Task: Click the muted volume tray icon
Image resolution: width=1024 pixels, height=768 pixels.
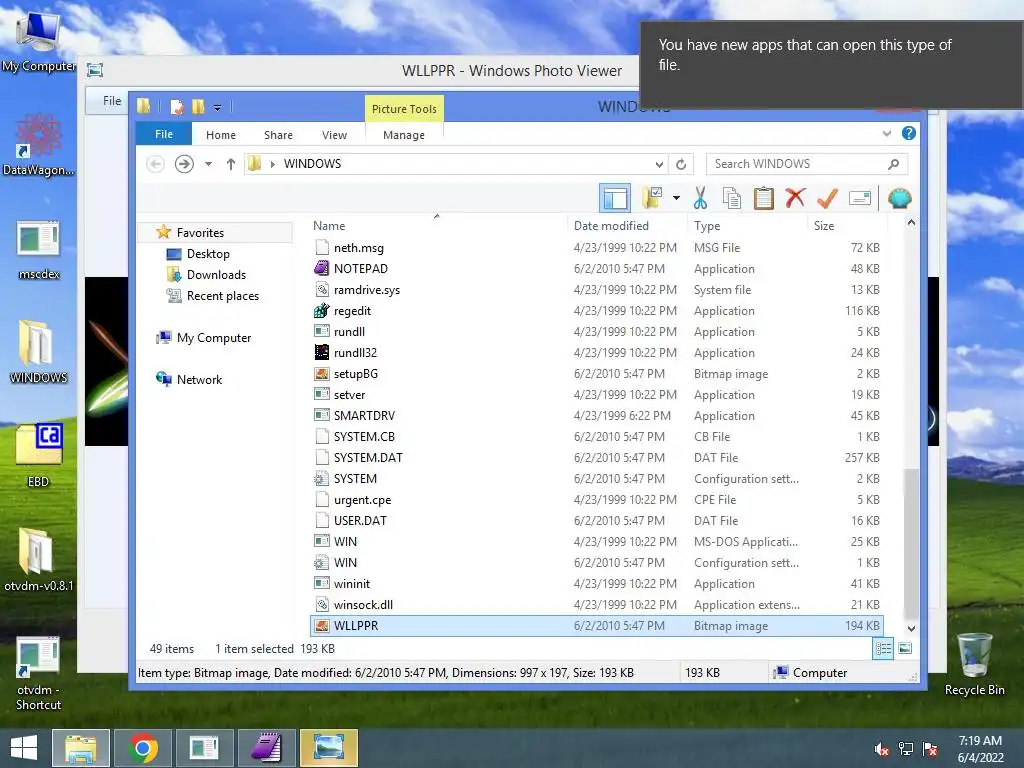Action: click(881, 749)
